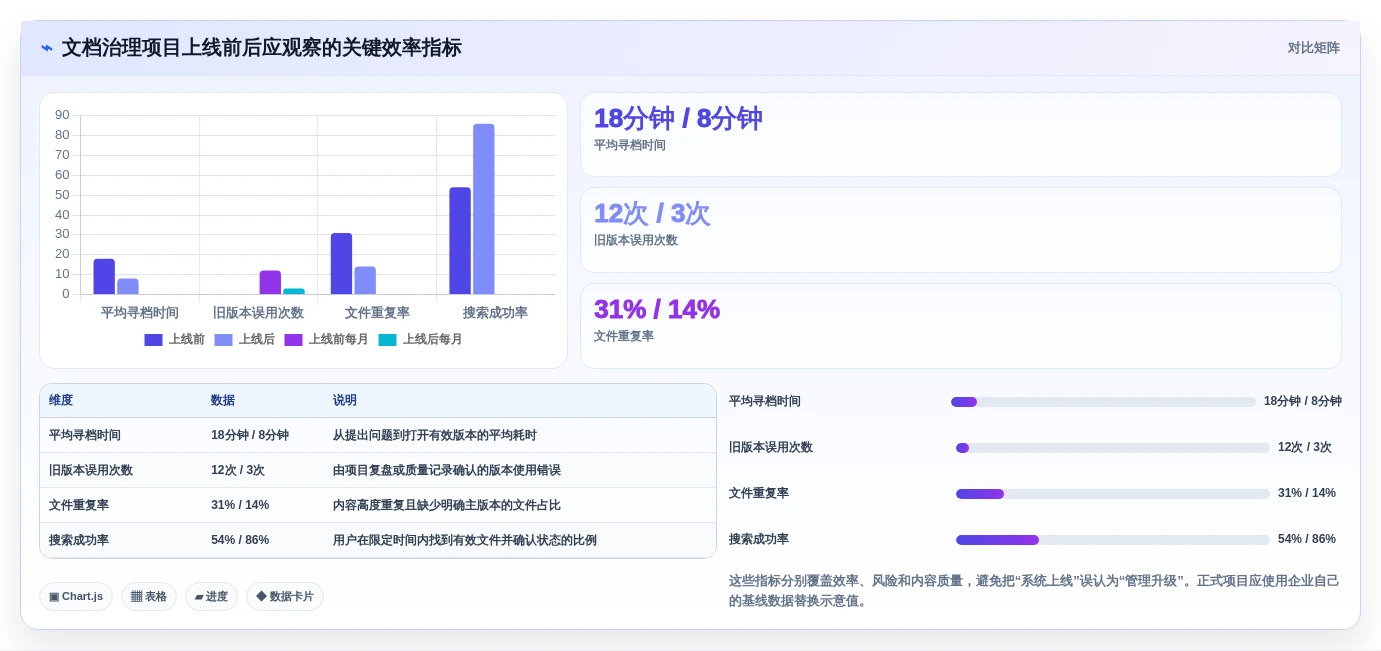The width and height of the screenshot is (1381, 651).
Task: Click the 搜索成功率 progress bar
Action: tap(1113, 540)
